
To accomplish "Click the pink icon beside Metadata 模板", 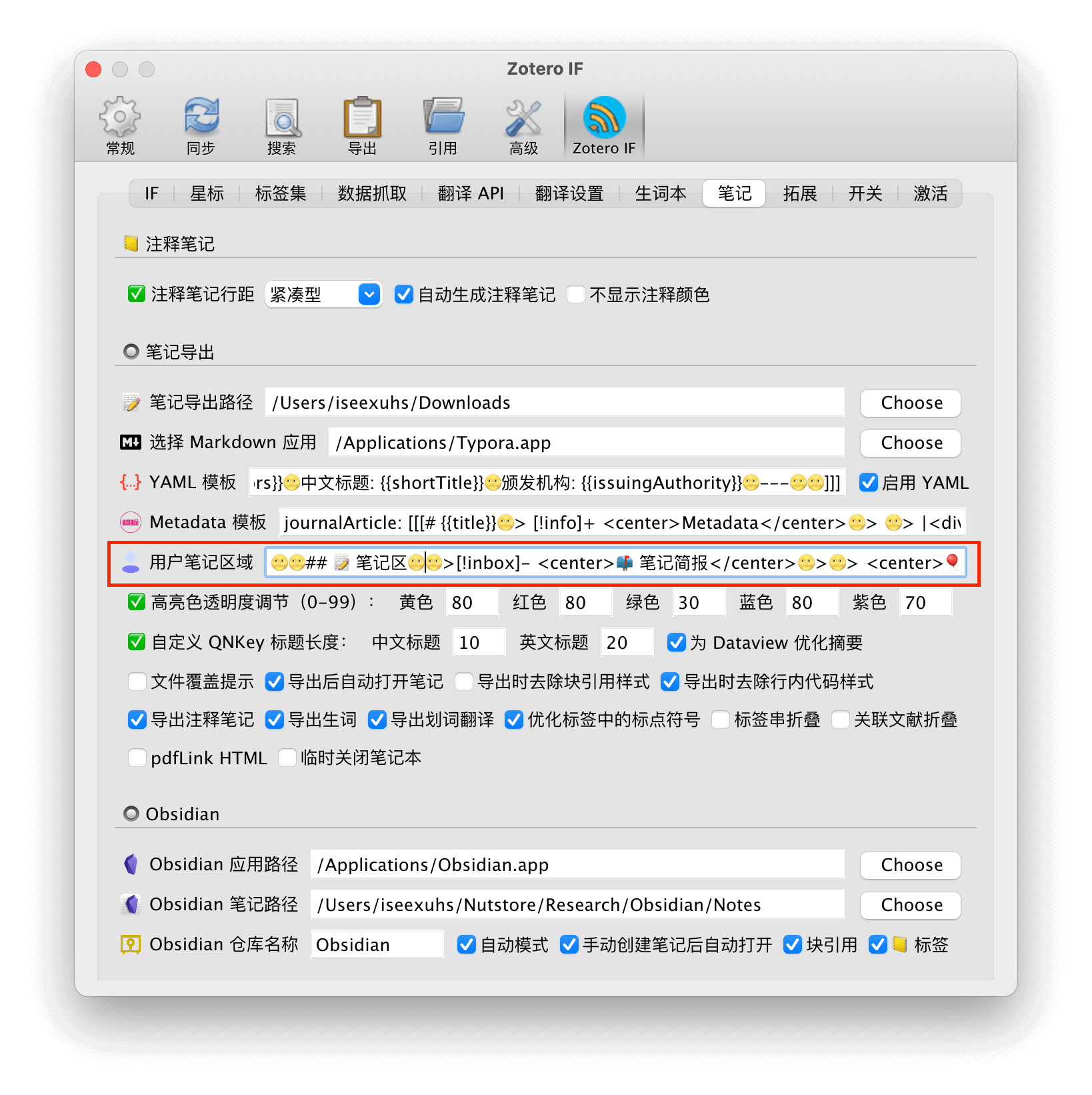I will [x=131, y=522].
